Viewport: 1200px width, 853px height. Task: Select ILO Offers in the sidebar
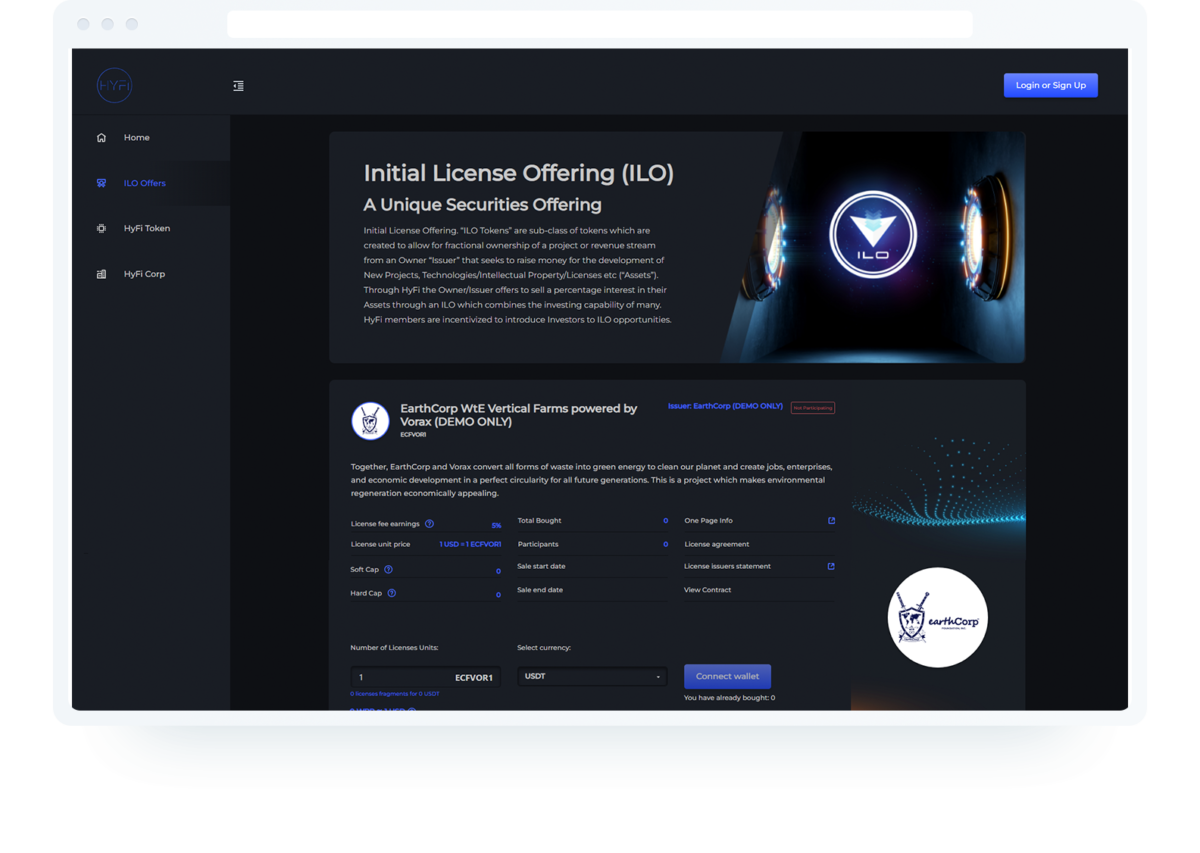pyautogui.click(x=144, y=183)
